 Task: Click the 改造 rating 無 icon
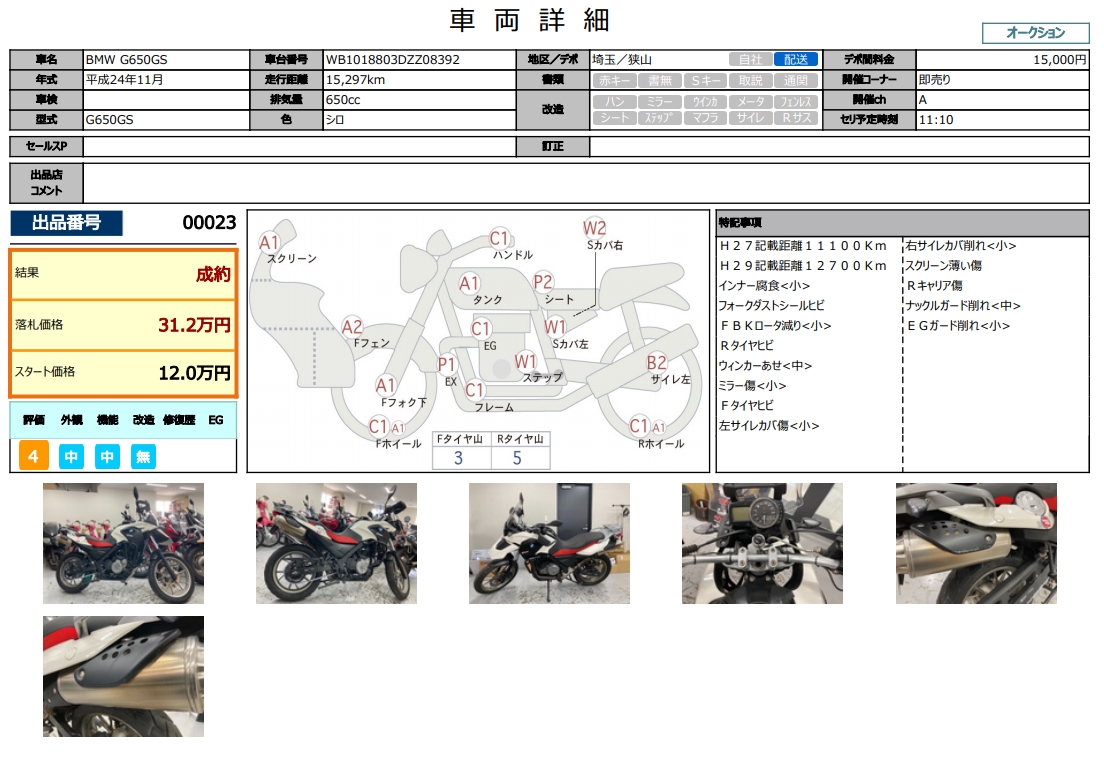tap(143, 457)
